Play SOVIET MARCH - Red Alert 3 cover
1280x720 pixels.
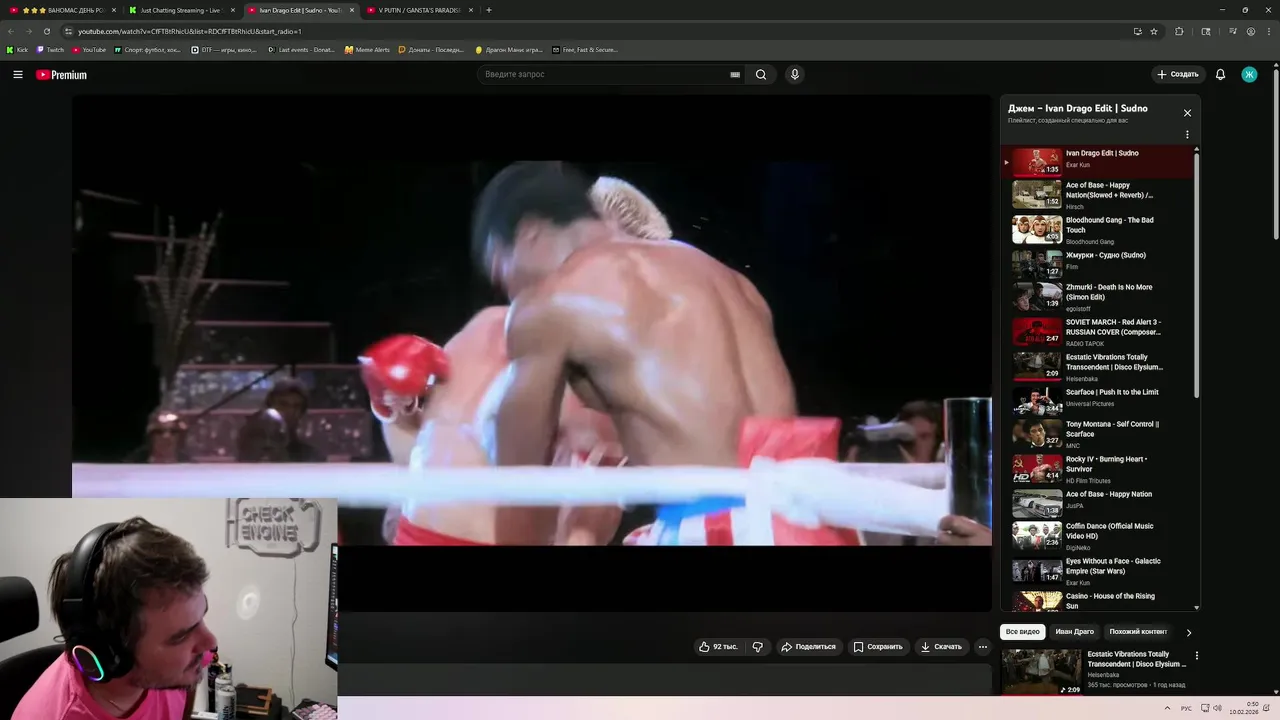pyautogui.click(x=1097, y=332)
